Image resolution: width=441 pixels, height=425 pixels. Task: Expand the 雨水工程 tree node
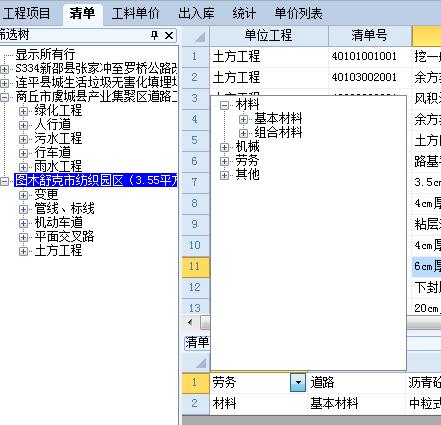coord(23,167)
